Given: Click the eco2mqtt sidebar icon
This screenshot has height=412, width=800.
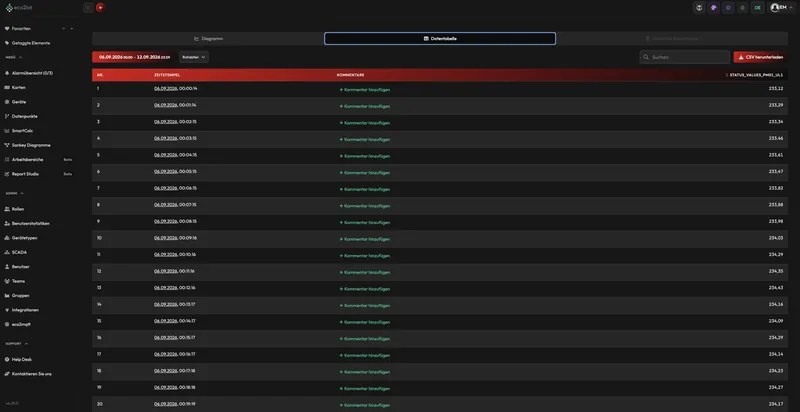Looking at the screenshot, I should point(7,324).
